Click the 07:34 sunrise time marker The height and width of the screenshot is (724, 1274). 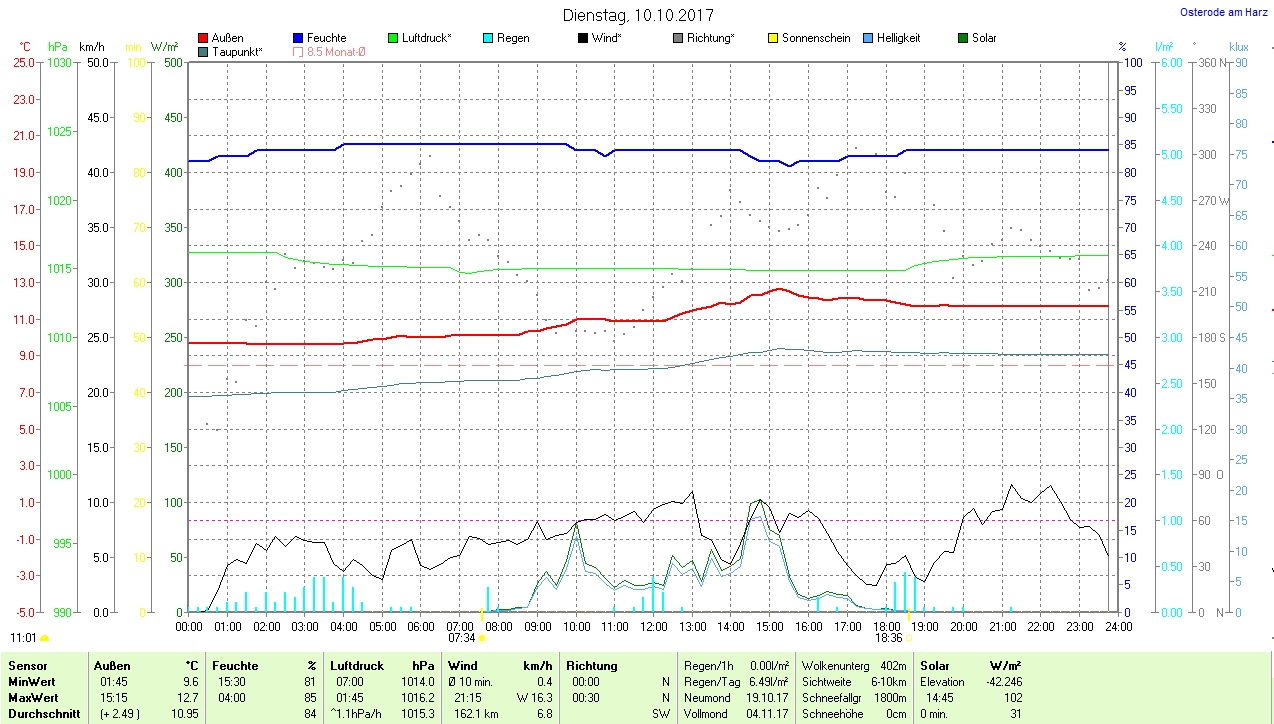461,637
